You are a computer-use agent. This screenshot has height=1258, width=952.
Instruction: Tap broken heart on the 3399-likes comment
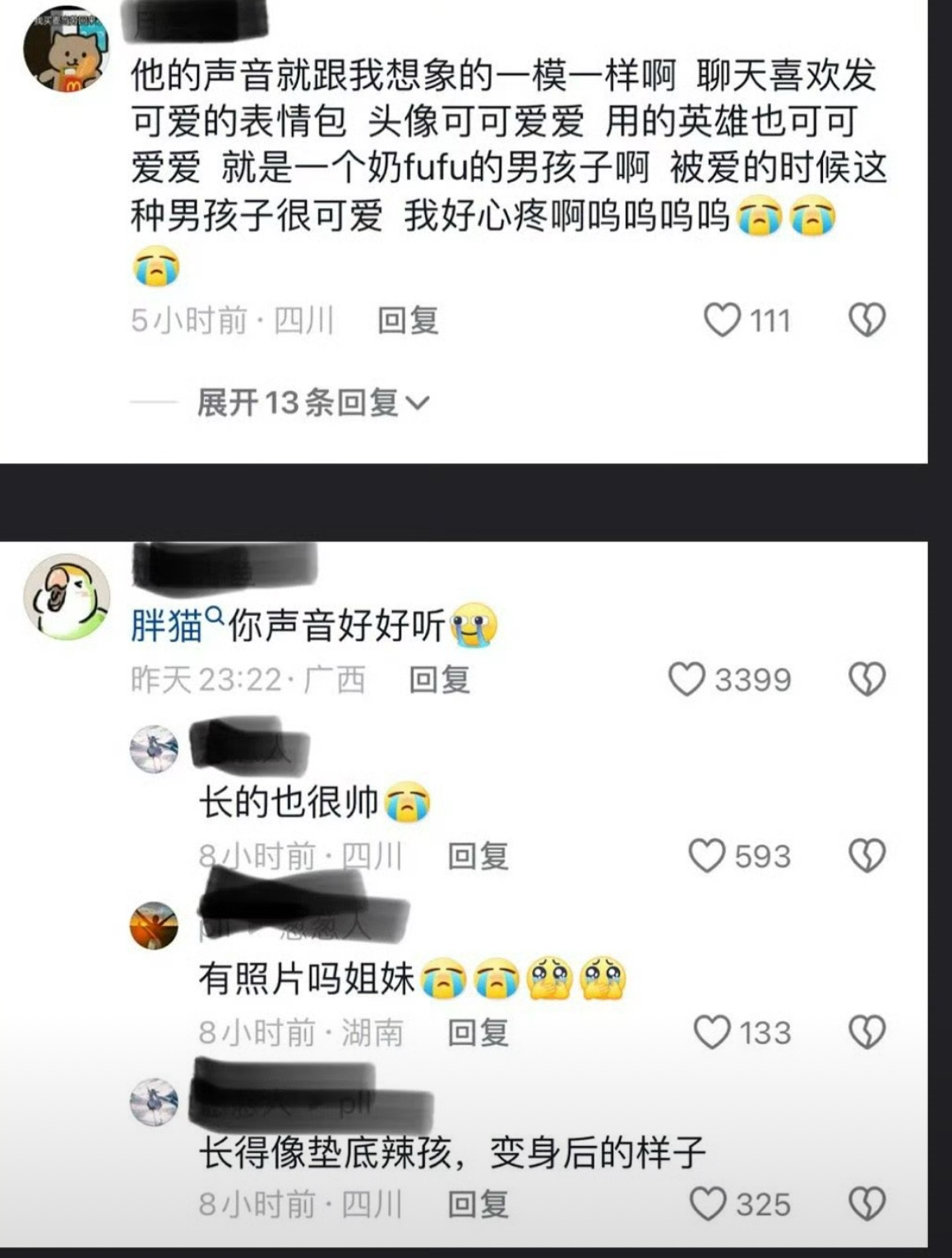point(867,679)
